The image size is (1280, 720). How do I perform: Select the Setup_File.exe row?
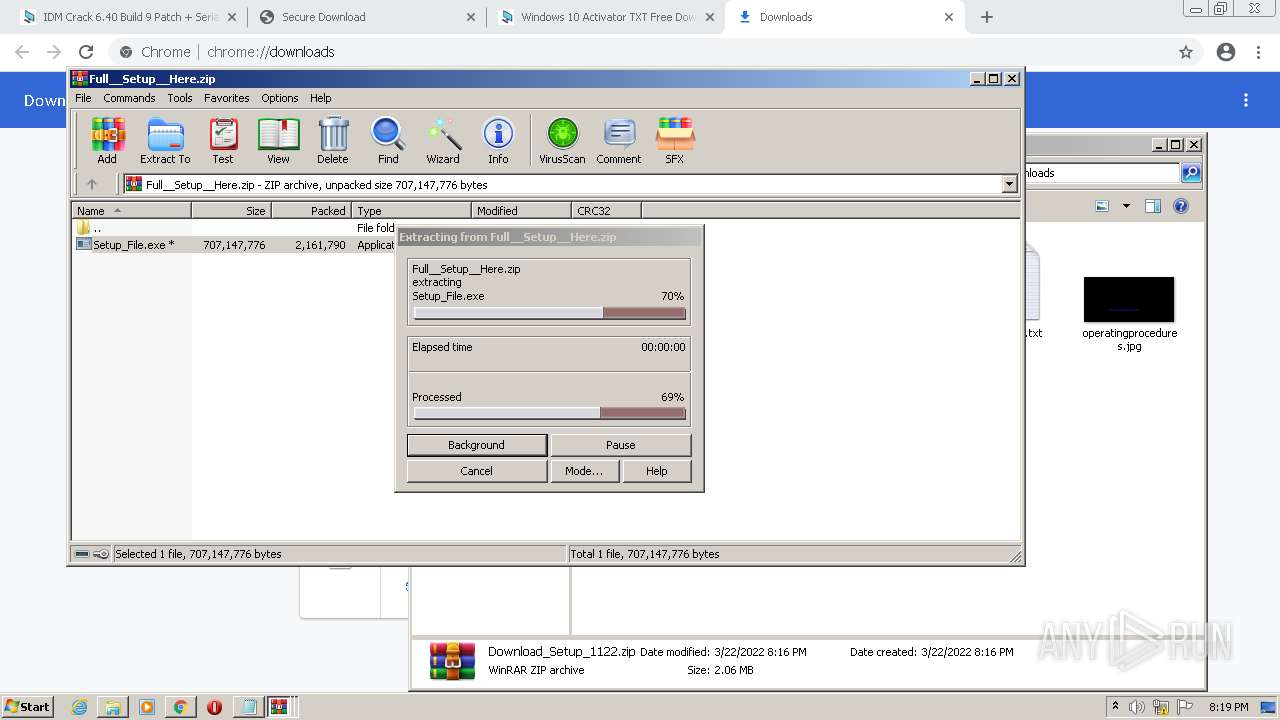[235, 245]
